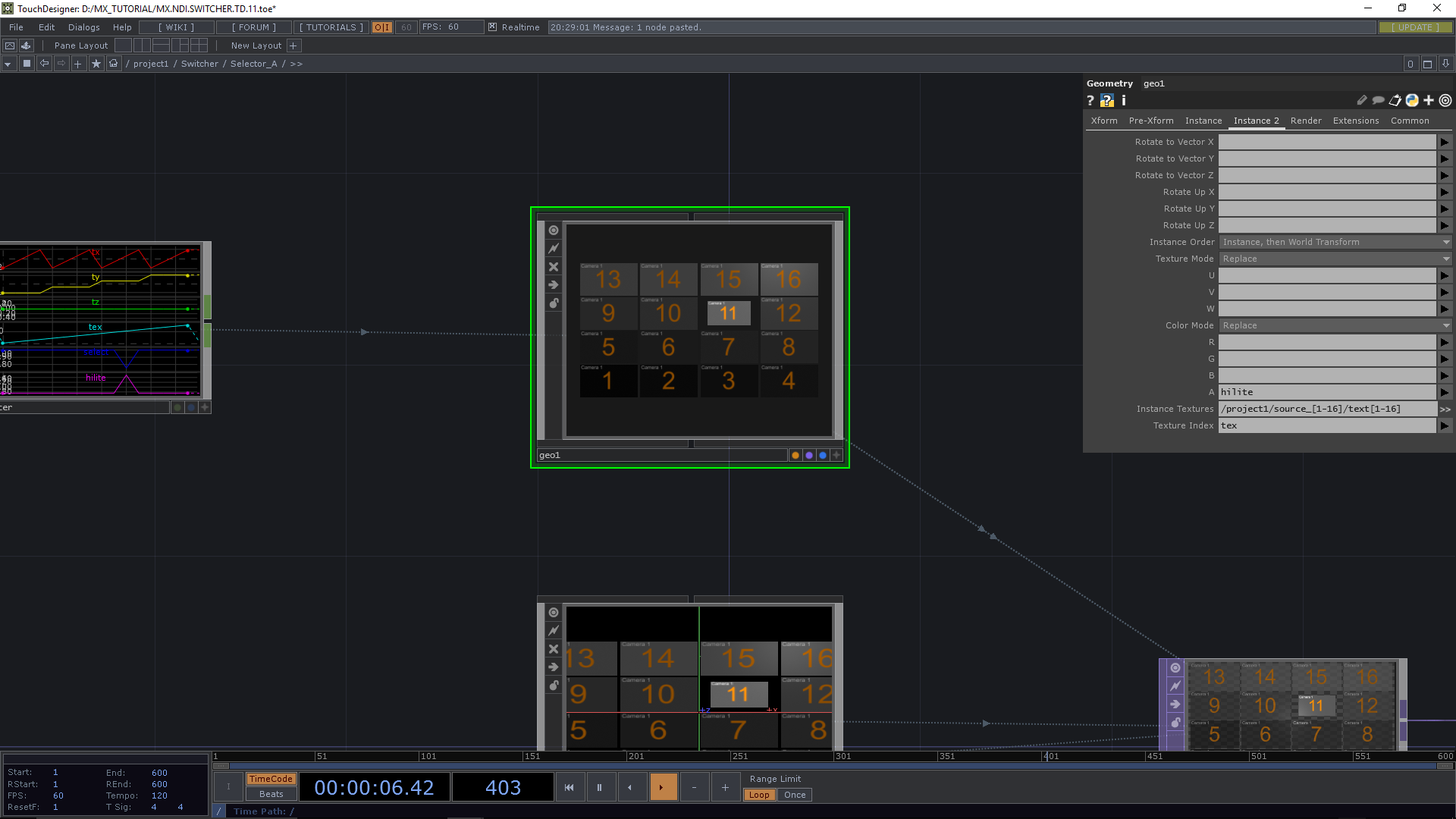Click the geo1 node viewer active icon
The height and width of the screenshot is (819, 1456).
pyautogui.click(x=554, y=230)
